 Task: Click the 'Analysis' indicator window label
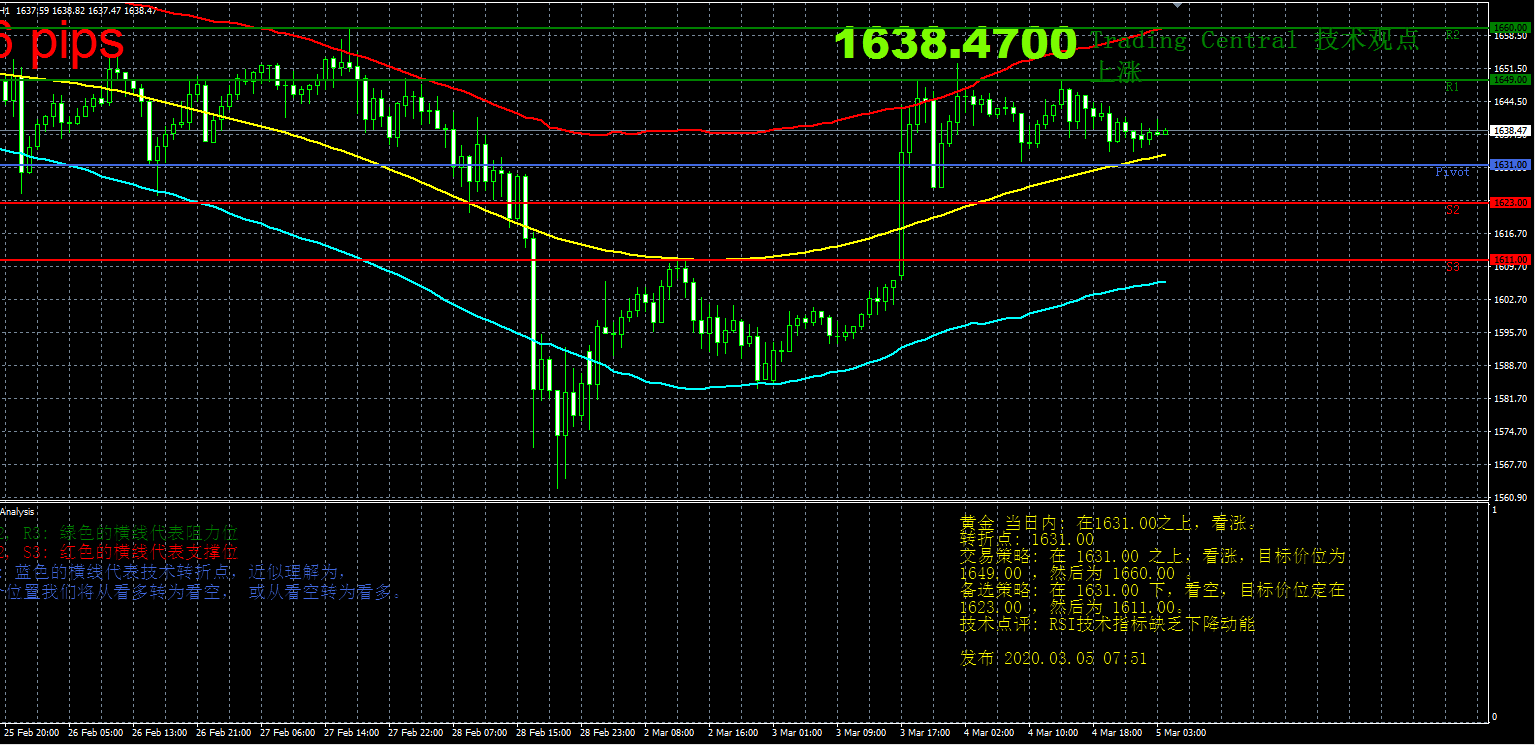17,512
